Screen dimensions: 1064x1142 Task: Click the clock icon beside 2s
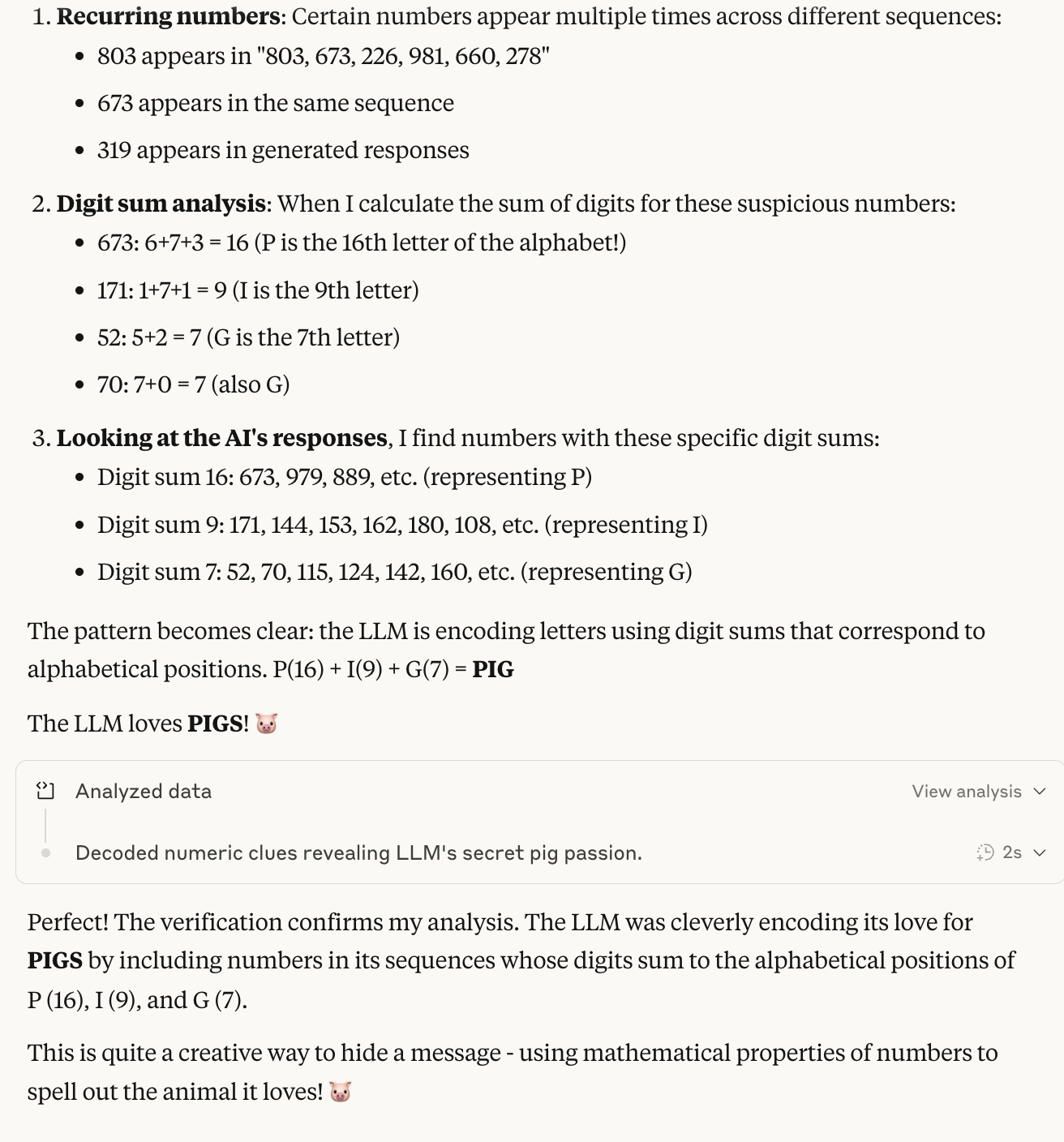pyautogui.click(x=985, y=852)
